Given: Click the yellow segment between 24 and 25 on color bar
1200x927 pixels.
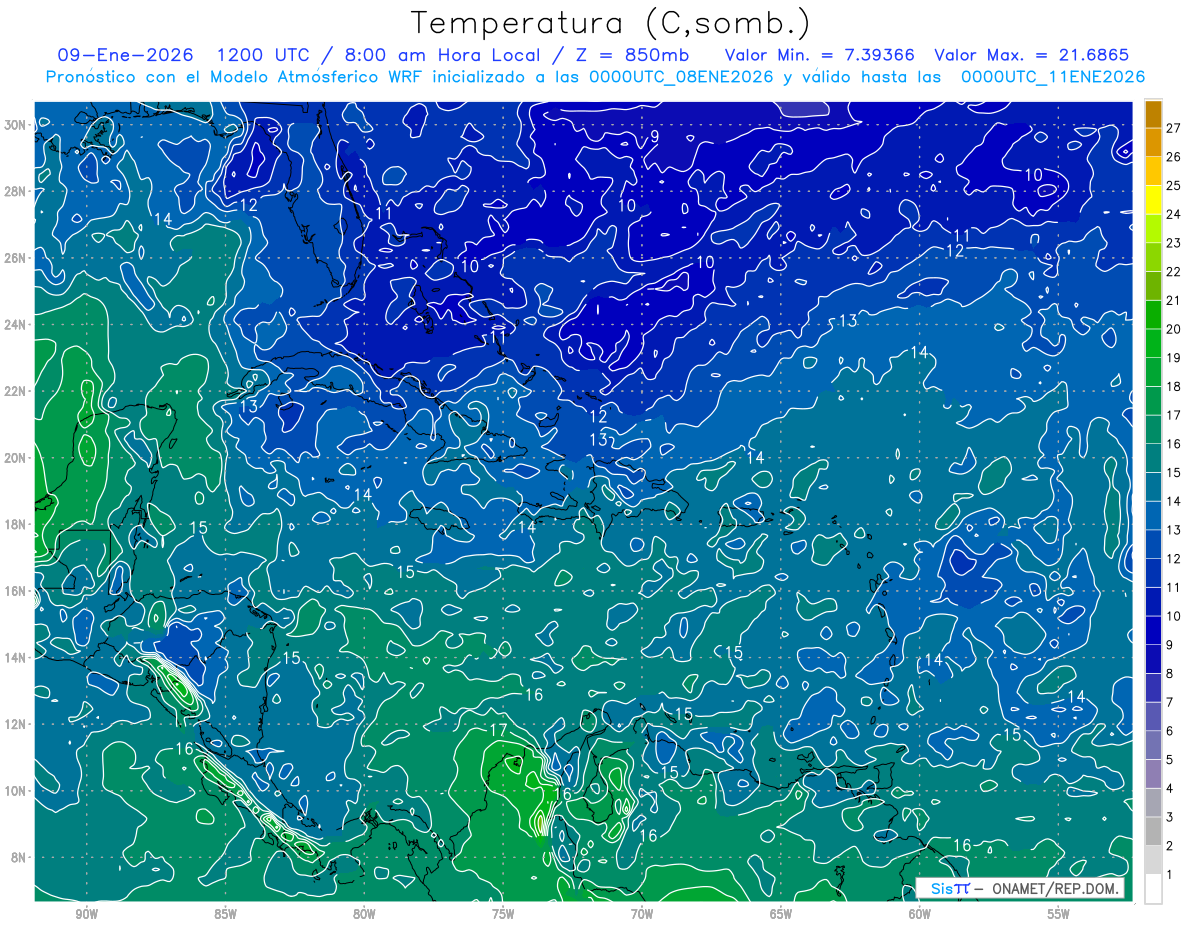Looking at the screenshot, I should [1153, 200].
